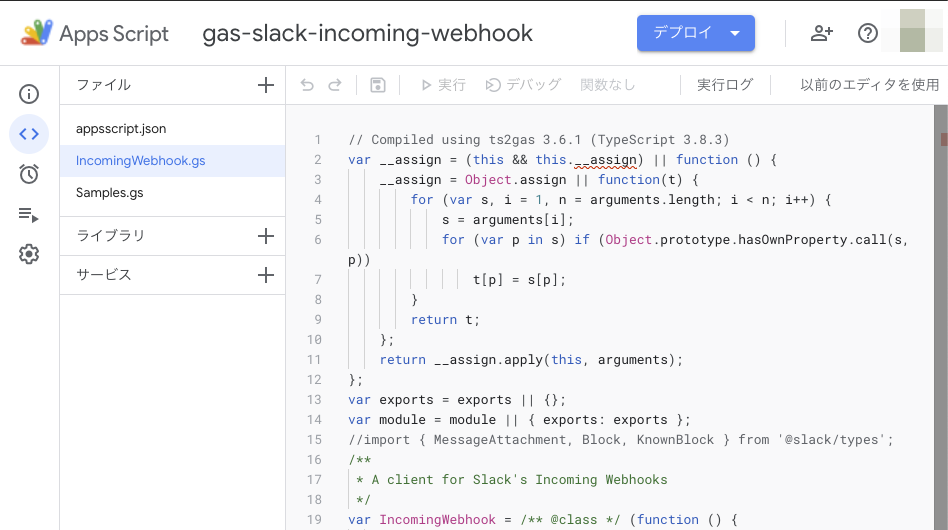Click line number 1 in gutter

pos(317,140)
